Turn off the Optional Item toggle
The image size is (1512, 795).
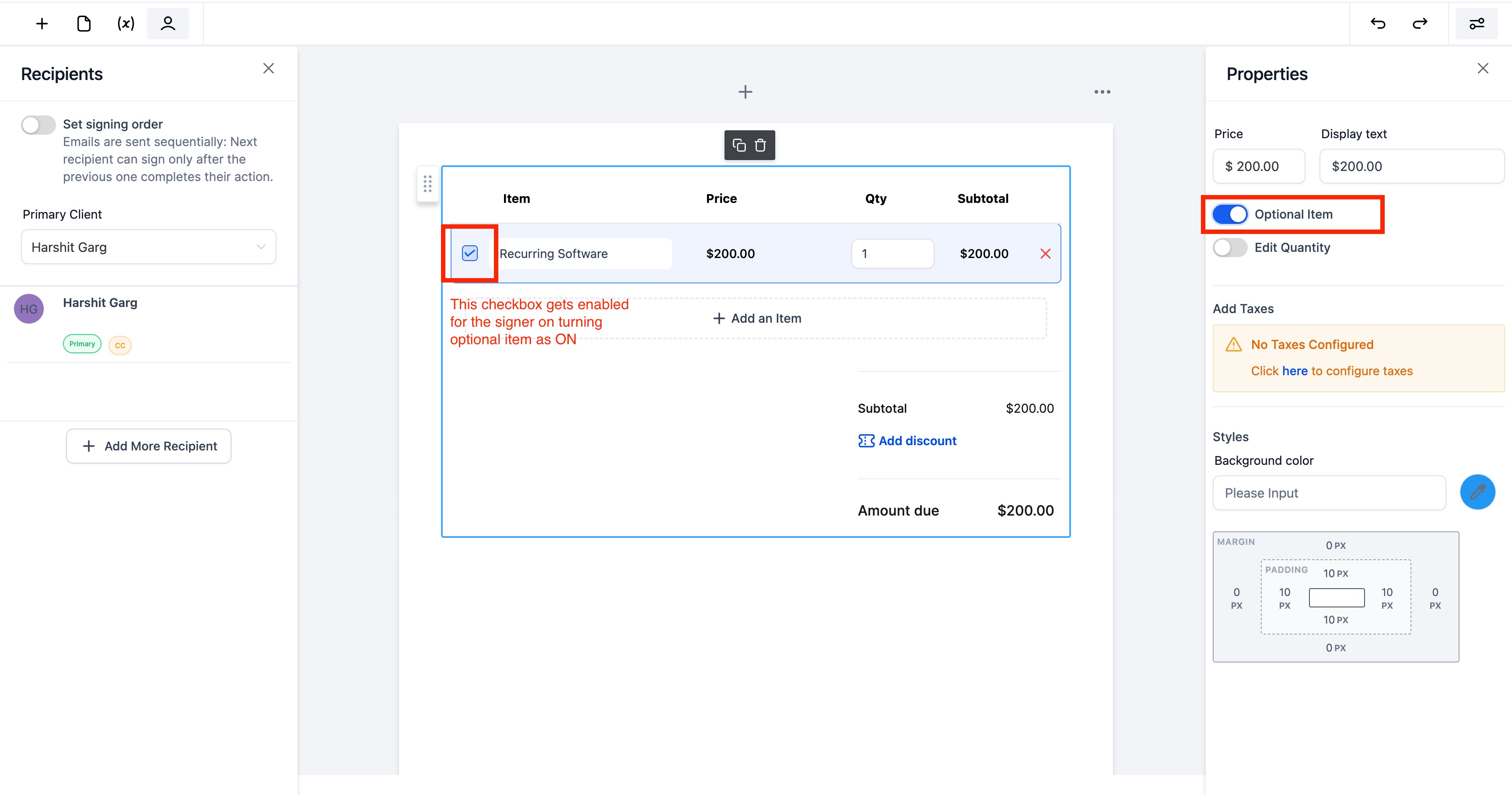(x=1230, y=214)
